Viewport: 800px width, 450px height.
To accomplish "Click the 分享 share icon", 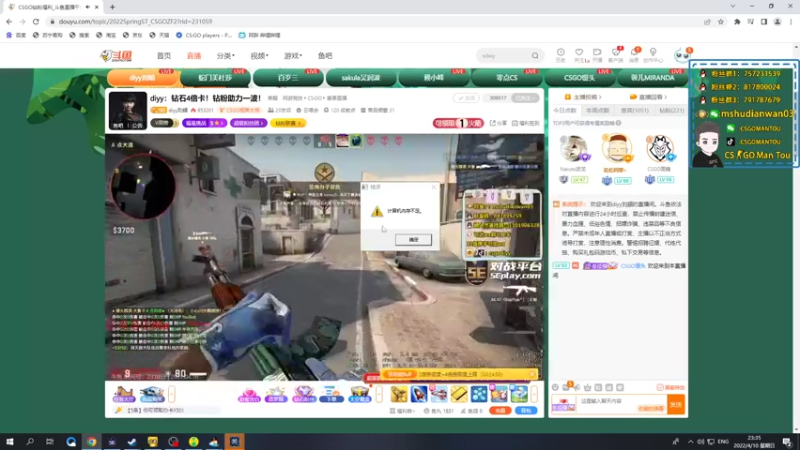I will 498,123.
